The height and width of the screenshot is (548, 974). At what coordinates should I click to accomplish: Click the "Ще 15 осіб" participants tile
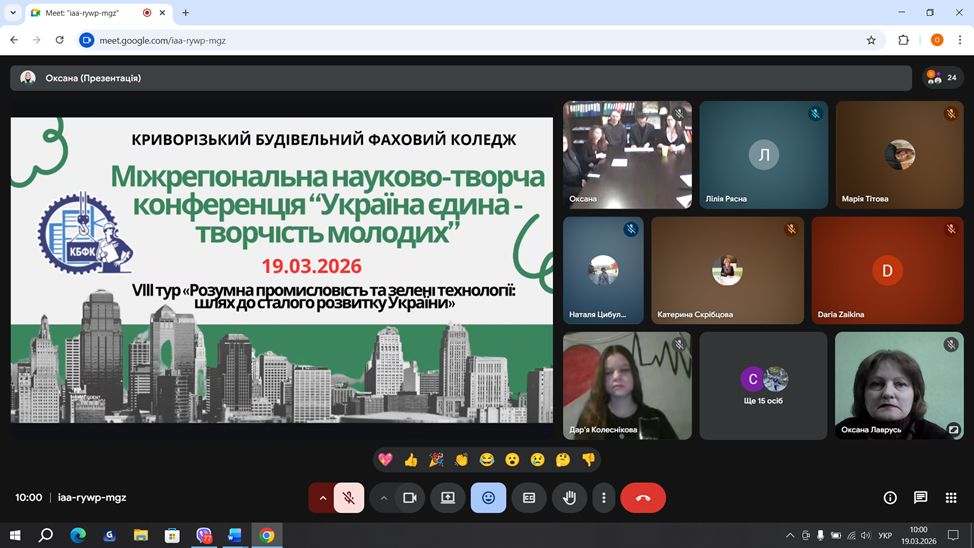763,385
